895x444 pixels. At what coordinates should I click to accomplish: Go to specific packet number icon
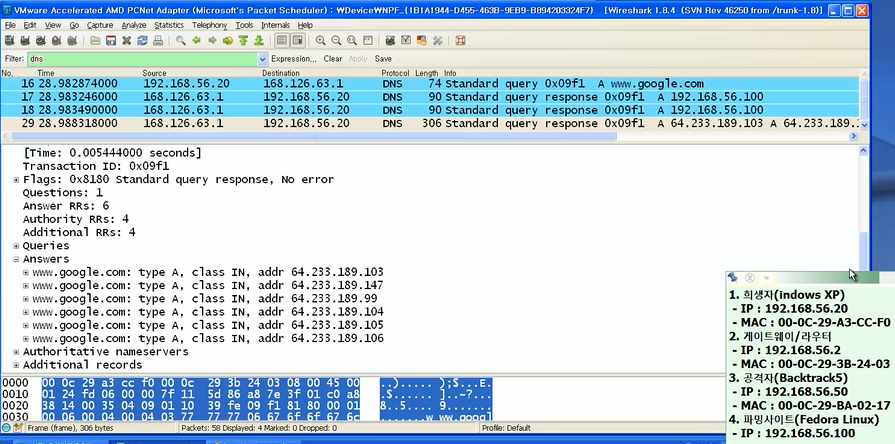228,41
